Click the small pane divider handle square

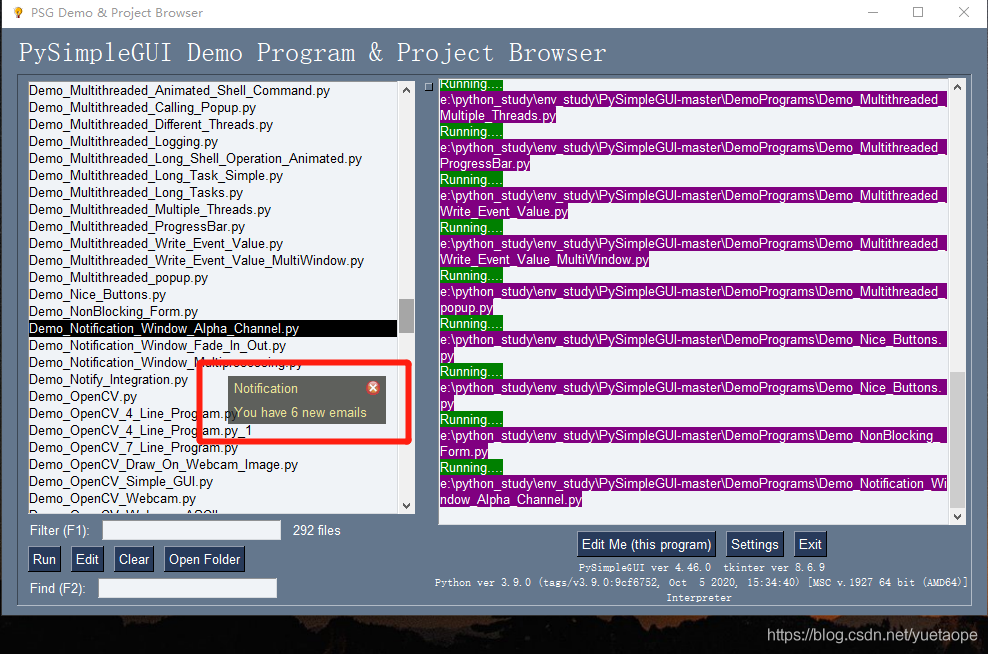click(x=429, y=87)
